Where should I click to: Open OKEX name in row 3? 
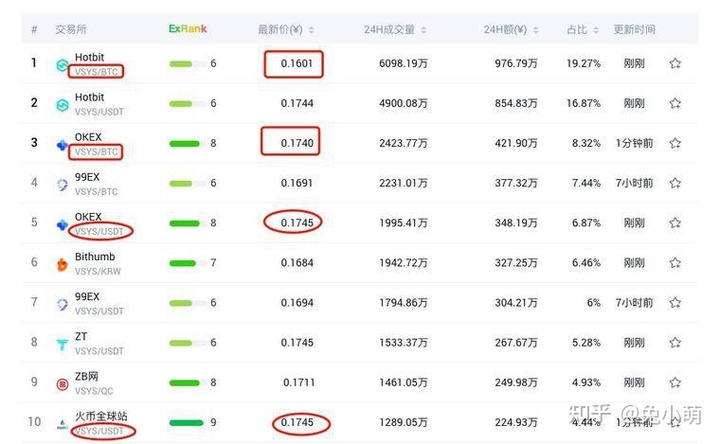pos(88,137)
